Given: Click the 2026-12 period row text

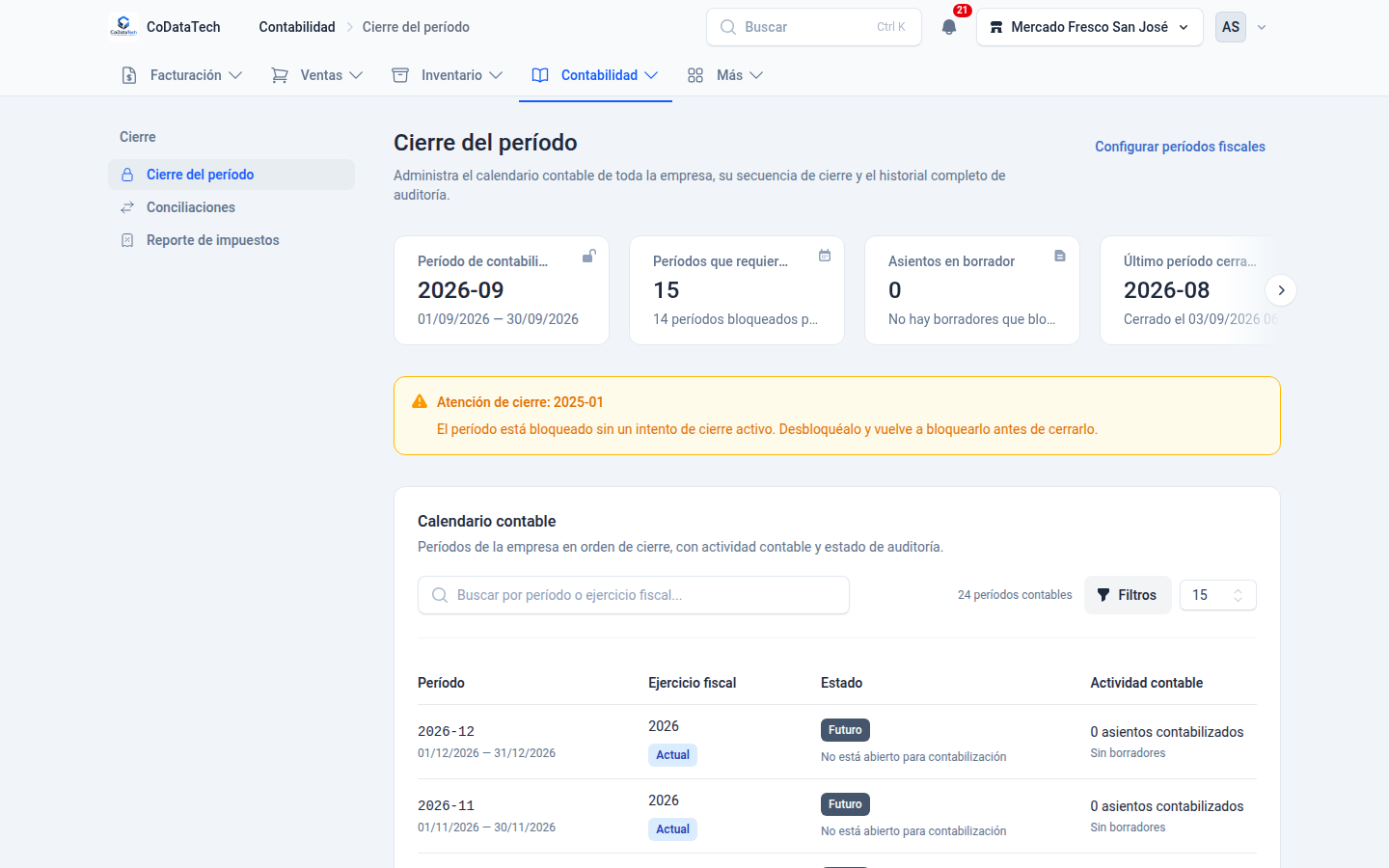Looking at the screenshot, I should (x=446, y=731).
